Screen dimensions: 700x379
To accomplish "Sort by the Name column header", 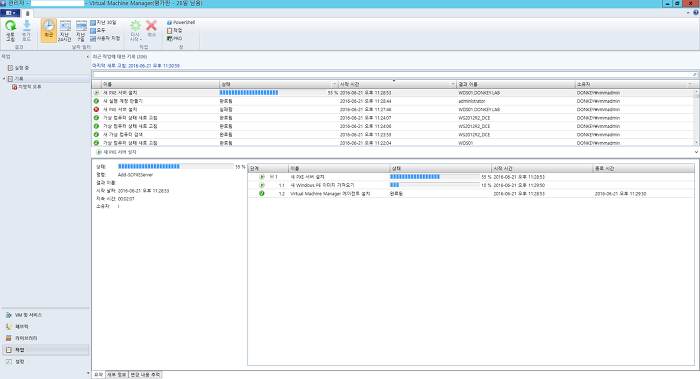I will [160, 84].
